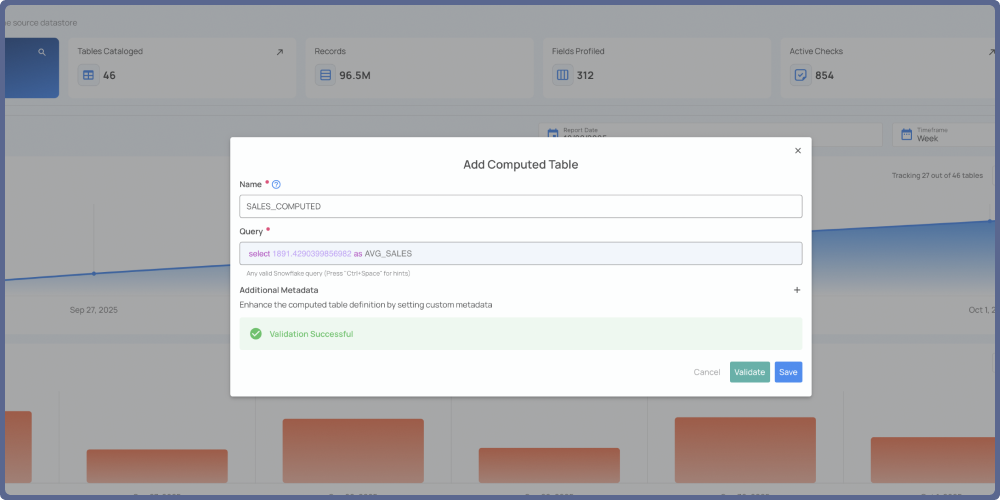Click the Records icon beside 96.5M
This screenshot has height=500, width=1000.
point(325,75)
